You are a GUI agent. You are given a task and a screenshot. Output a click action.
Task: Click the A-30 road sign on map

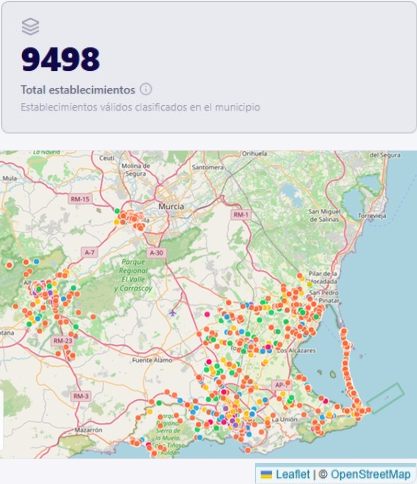[156, 253]
